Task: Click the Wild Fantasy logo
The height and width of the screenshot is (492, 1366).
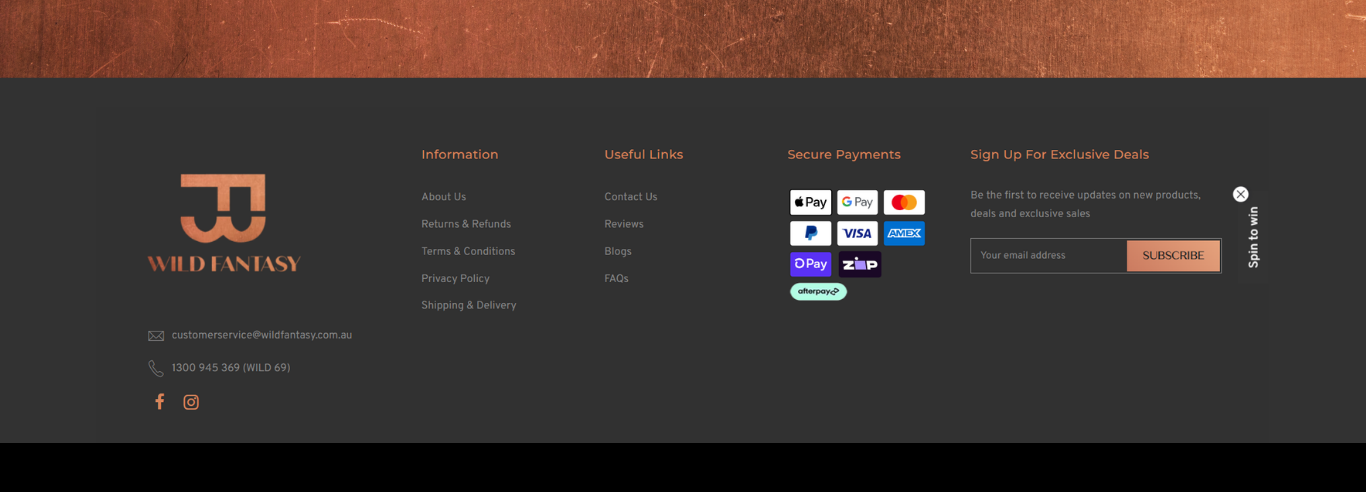Action: click(224, 223)
